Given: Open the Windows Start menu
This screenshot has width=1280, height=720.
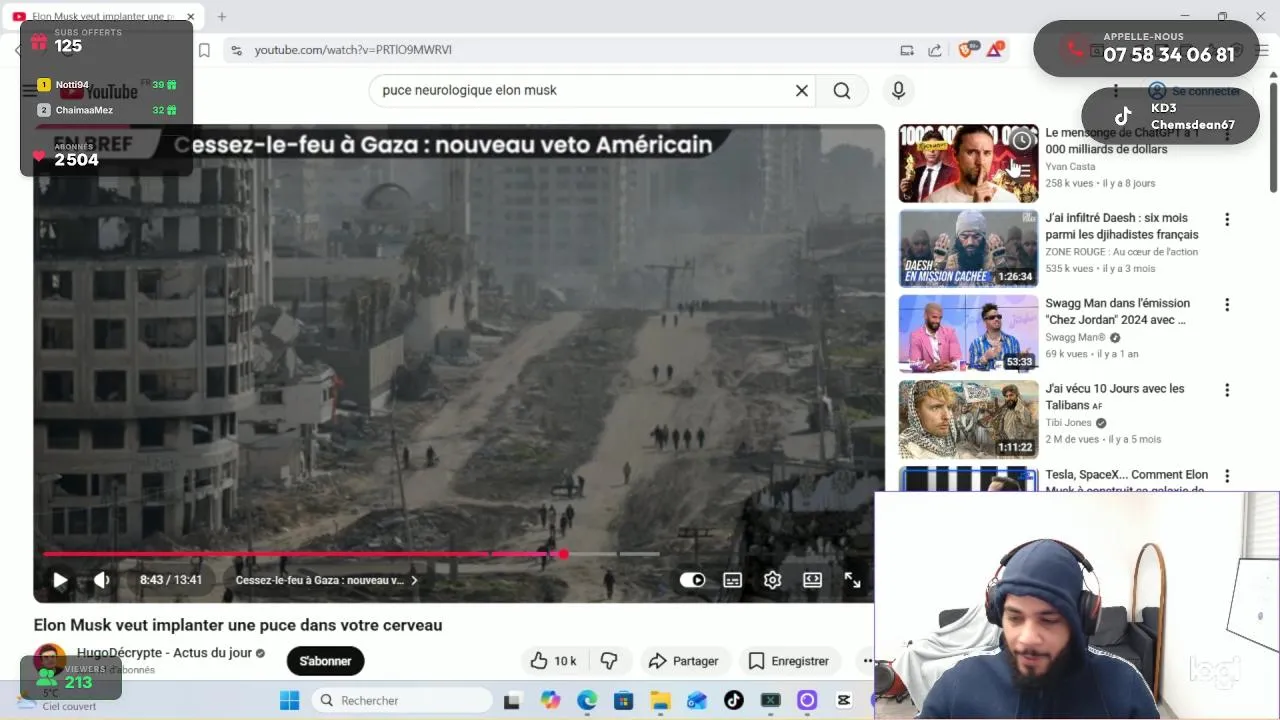Looking at the screenshot, I should click(x=289, y=700).
